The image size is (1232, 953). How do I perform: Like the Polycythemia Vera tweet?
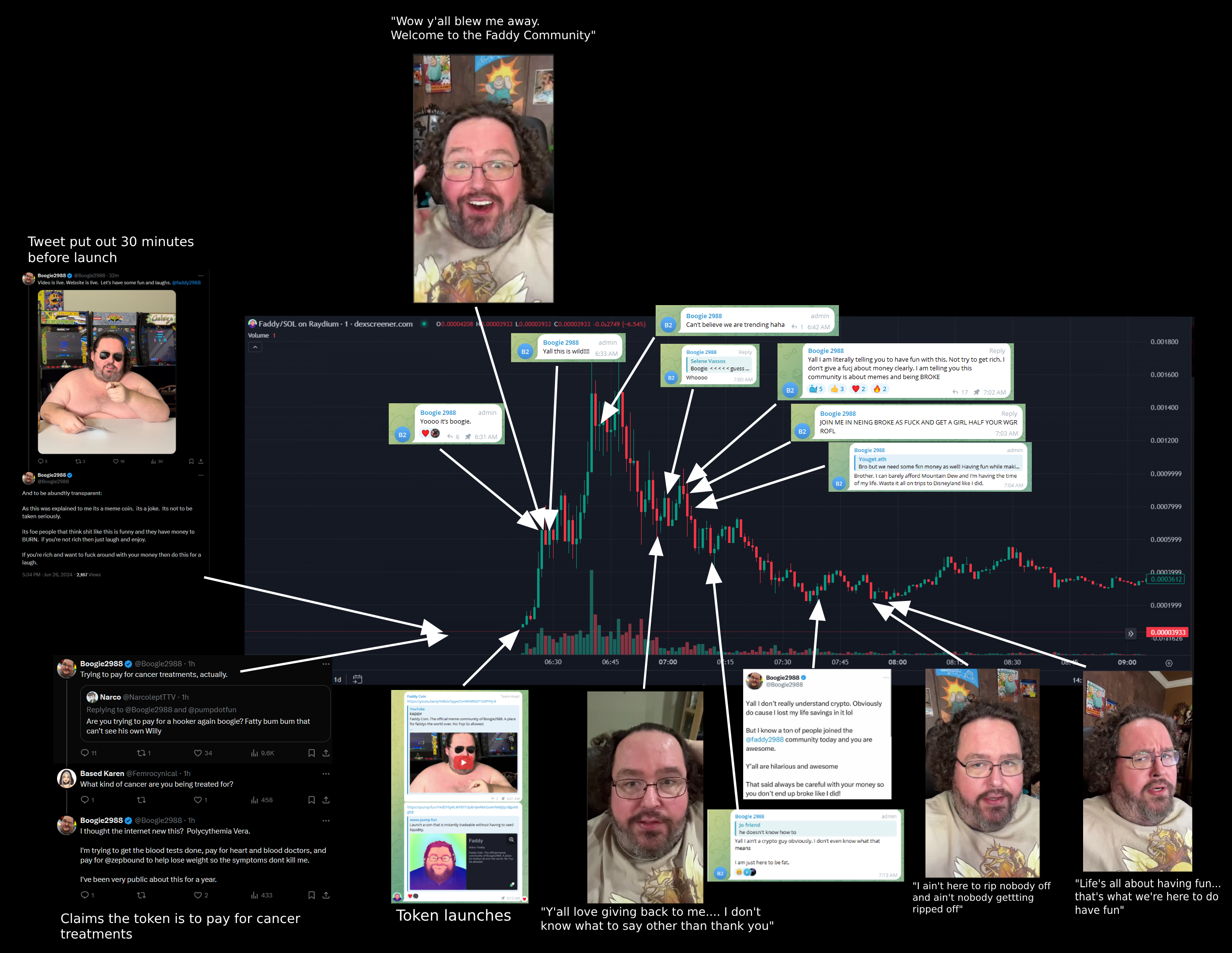pos(198,895)
